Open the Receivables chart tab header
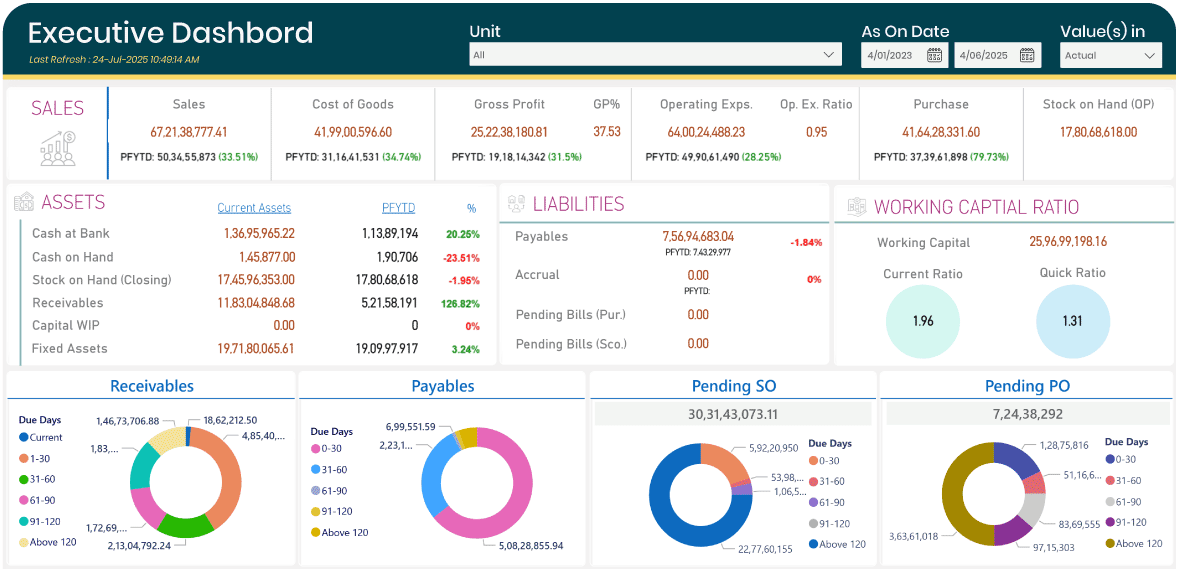The width and height of the screenshot is (1180, 569). [151, 386]
